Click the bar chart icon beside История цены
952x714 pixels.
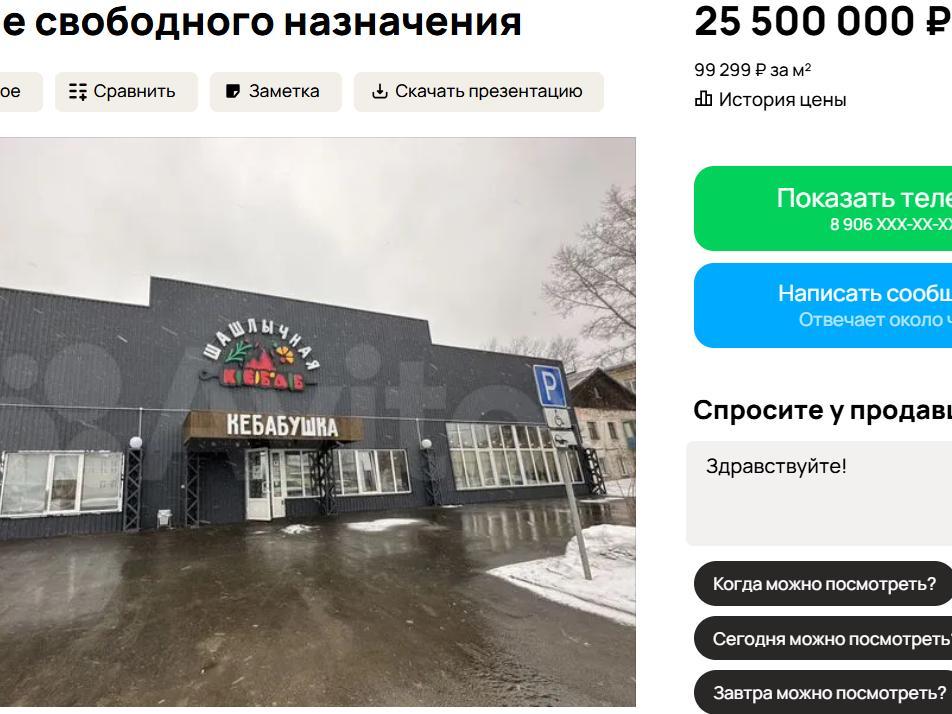(703, 99)
